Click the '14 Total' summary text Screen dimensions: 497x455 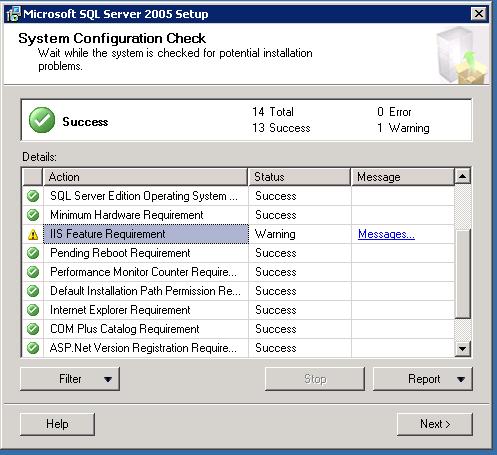click(273, 112)
